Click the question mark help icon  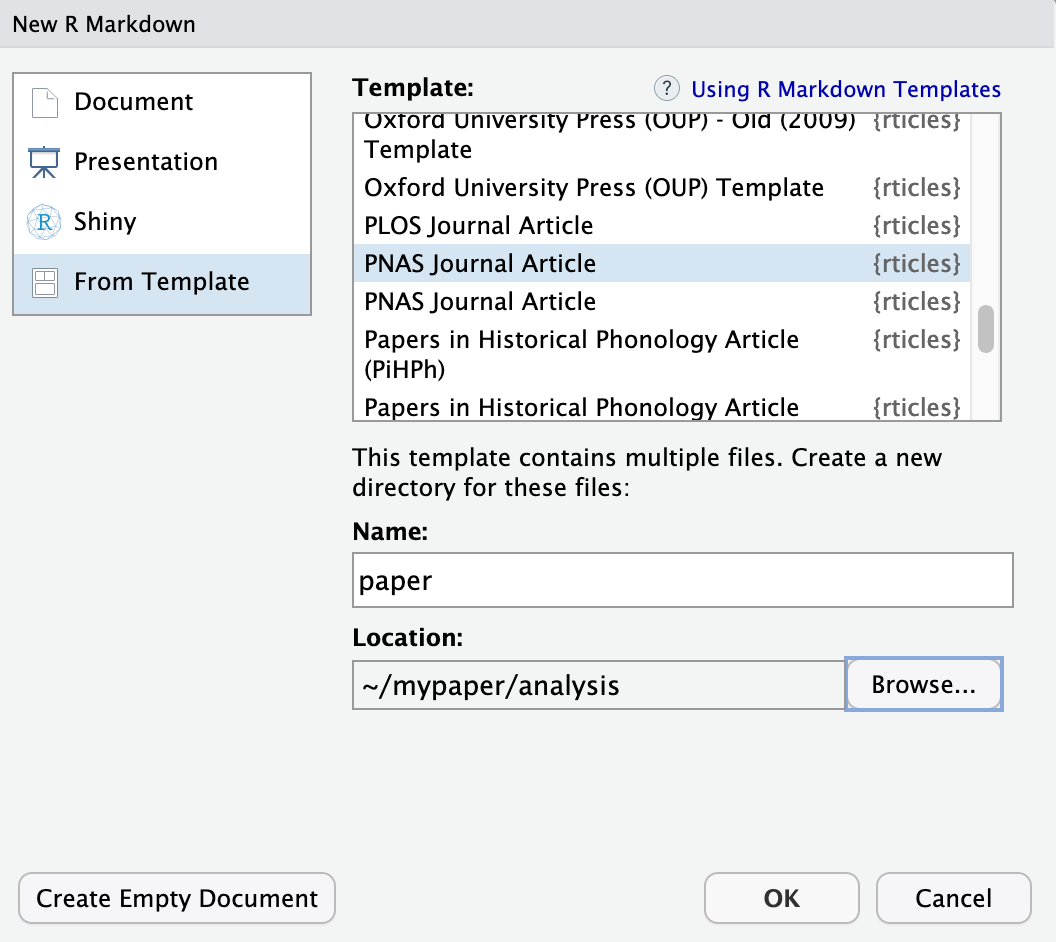tap(666, 89)
